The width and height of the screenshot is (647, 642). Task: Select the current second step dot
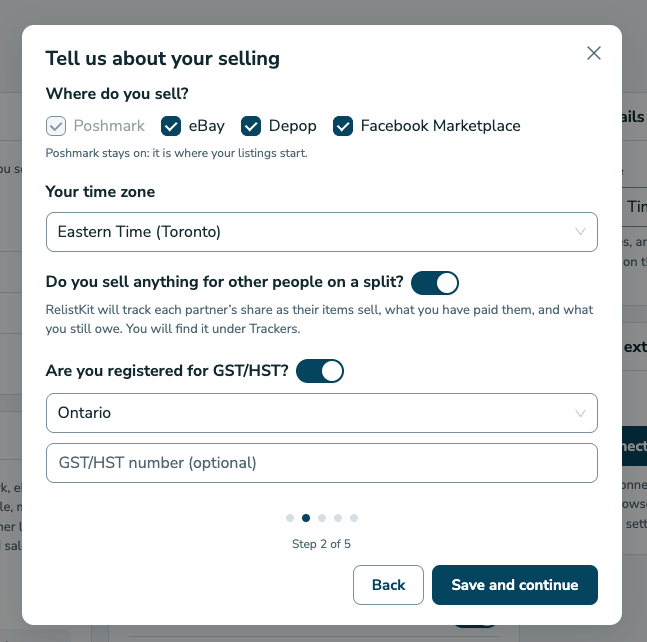(x=306, y=518)
